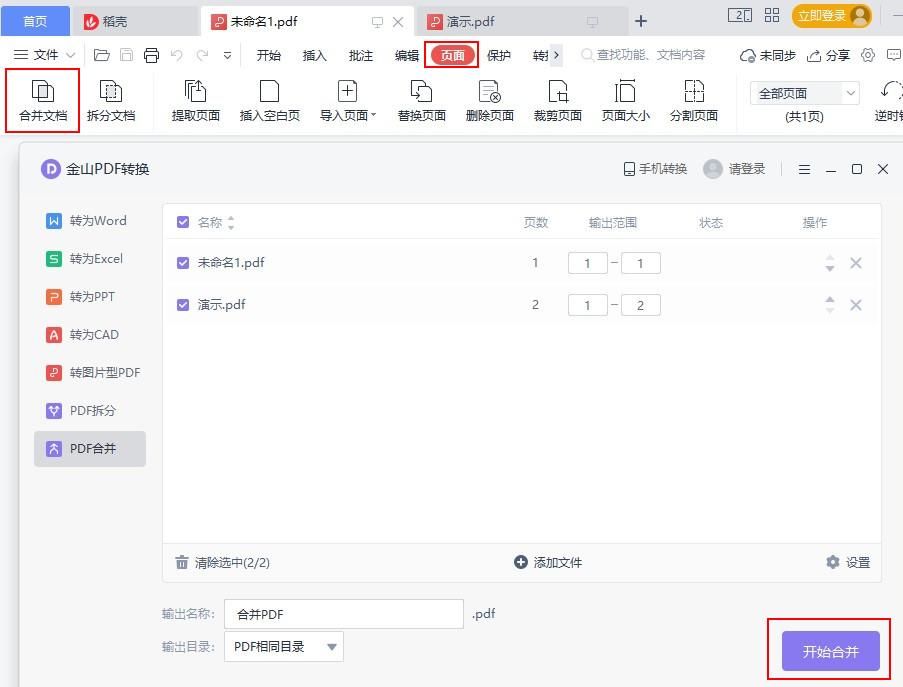The width and height of the screenshot is (903, 687).
Task: Click the 输出名称 合并PDF input field
Action: (x=344, y=614)
